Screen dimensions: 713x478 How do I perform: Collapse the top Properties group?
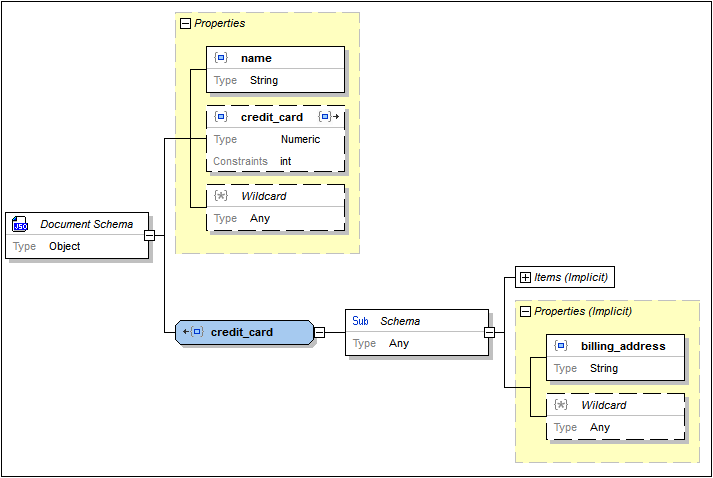coord(185,23)
